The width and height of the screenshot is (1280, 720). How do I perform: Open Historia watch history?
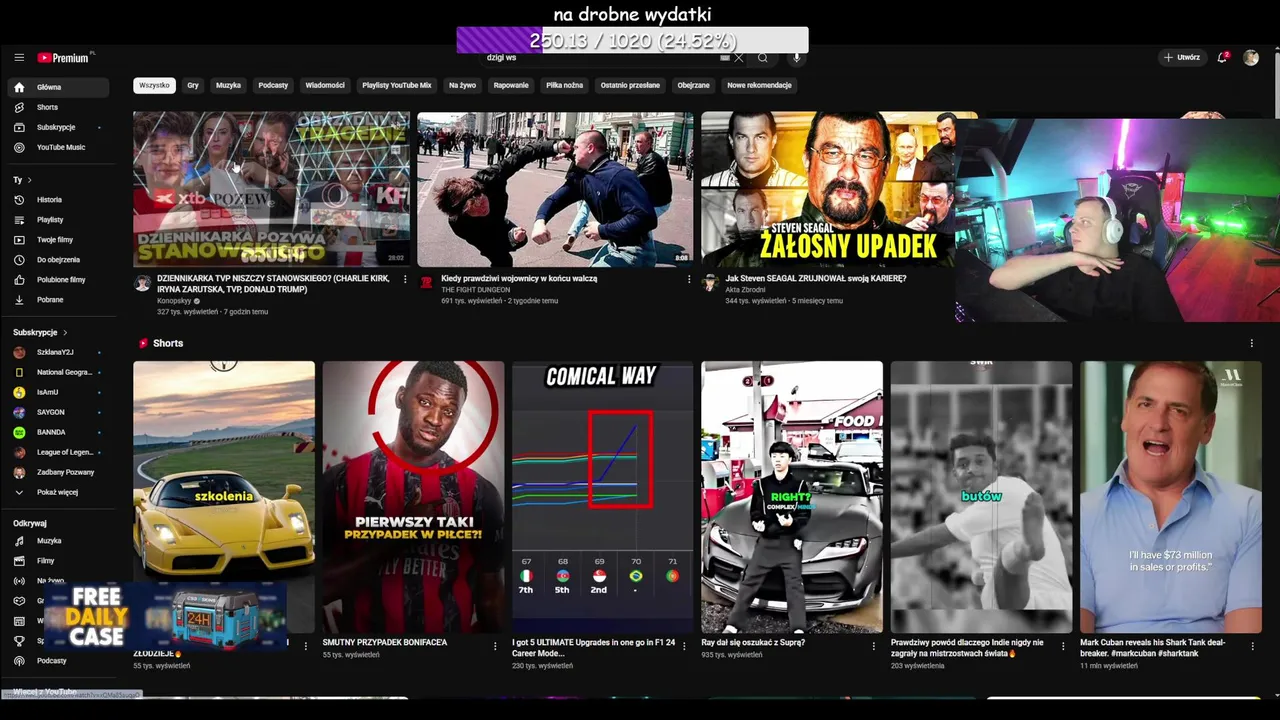58,200
